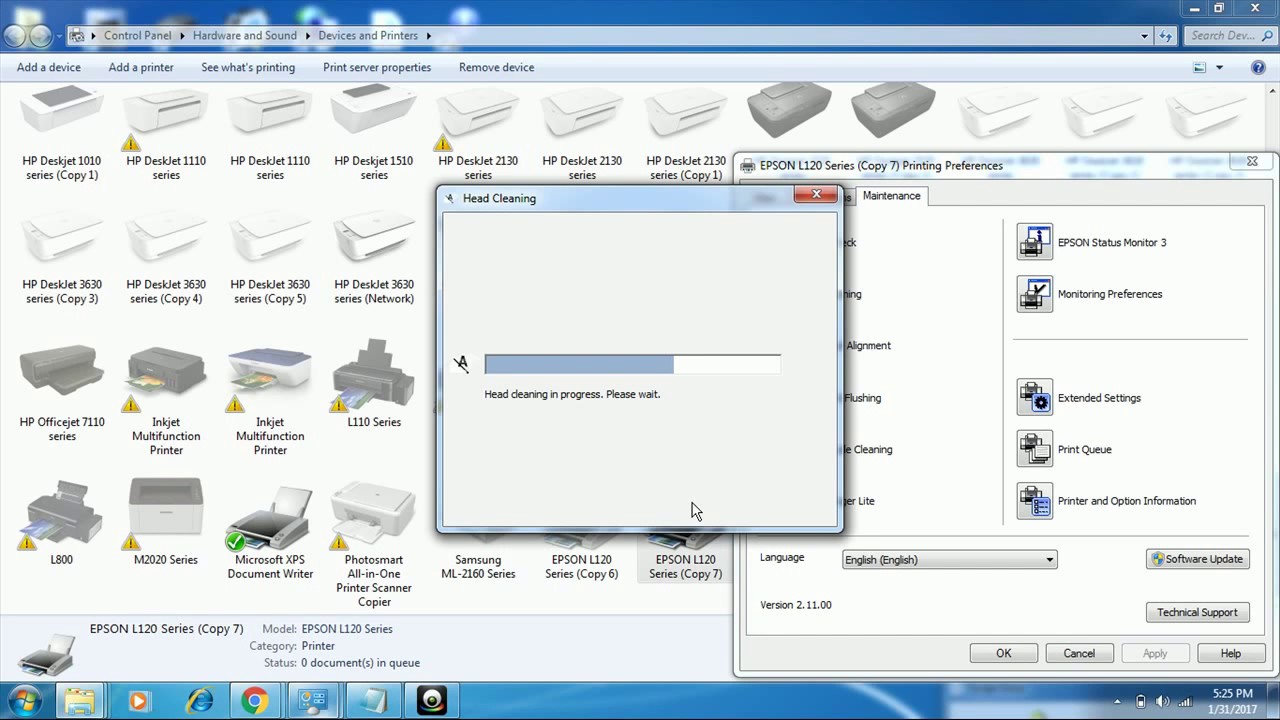Expand the address bar history dropdown

coord(1145,35)
